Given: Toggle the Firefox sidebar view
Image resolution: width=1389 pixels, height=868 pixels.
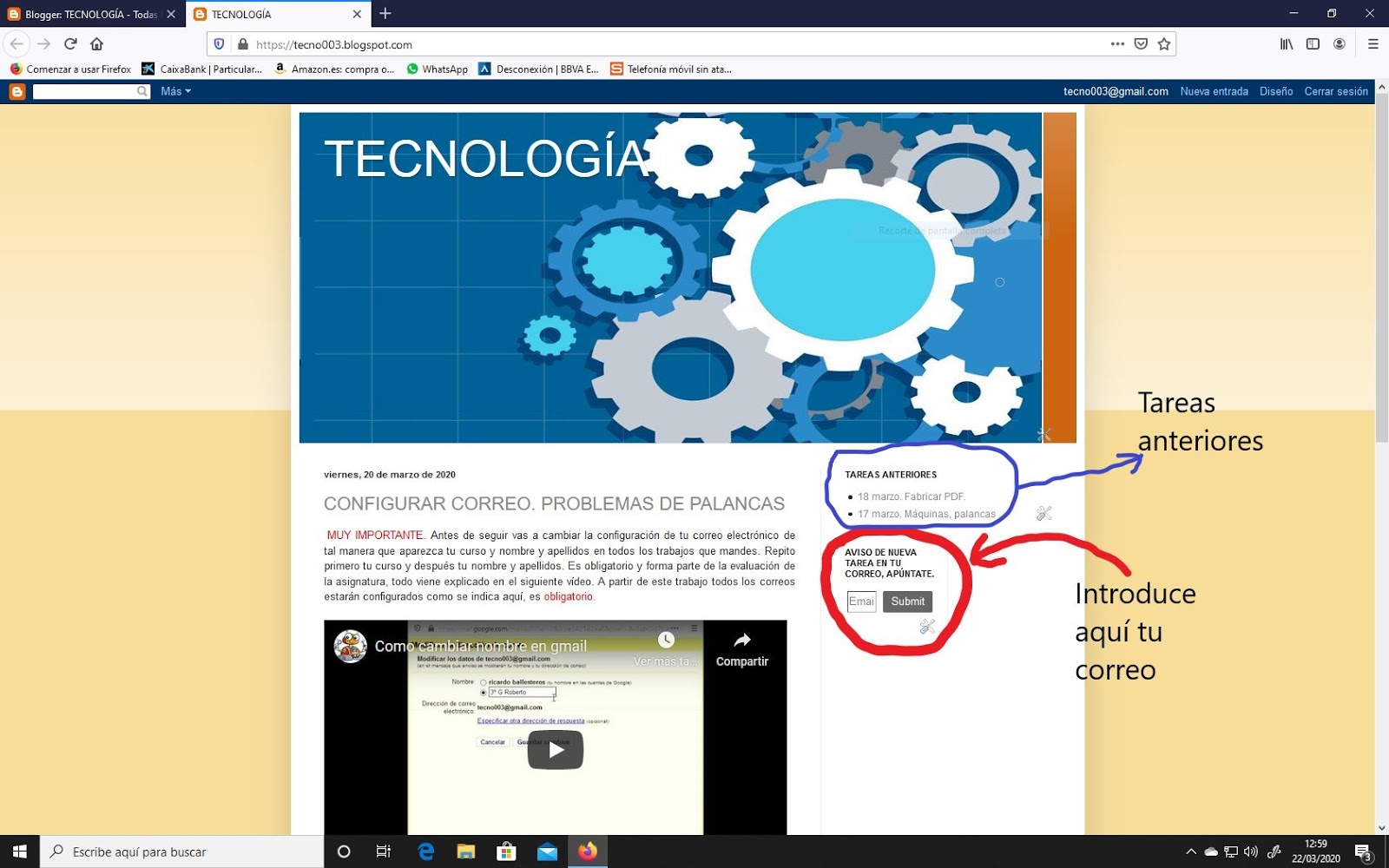Looking at the screenshot, I should coord(1313,44).
